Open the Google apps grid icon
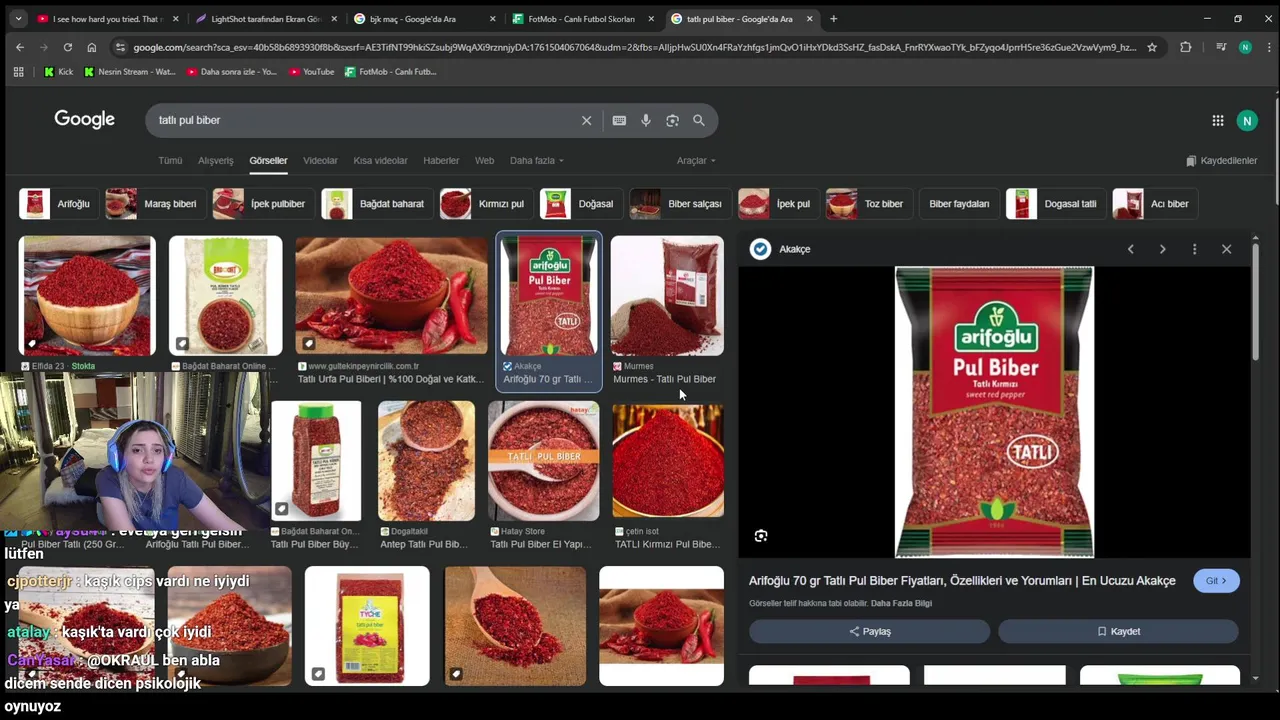The image size is (1280, 720). 1218,120
